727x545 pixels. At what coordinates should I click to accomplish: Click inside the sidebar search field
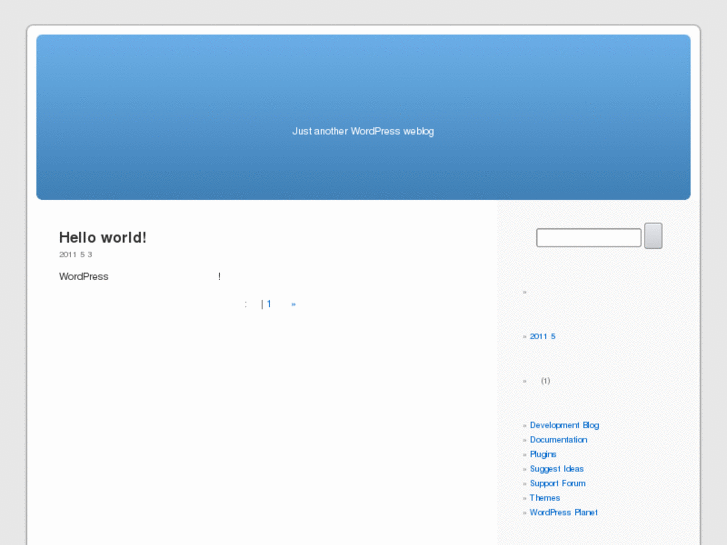coord(589,237)
